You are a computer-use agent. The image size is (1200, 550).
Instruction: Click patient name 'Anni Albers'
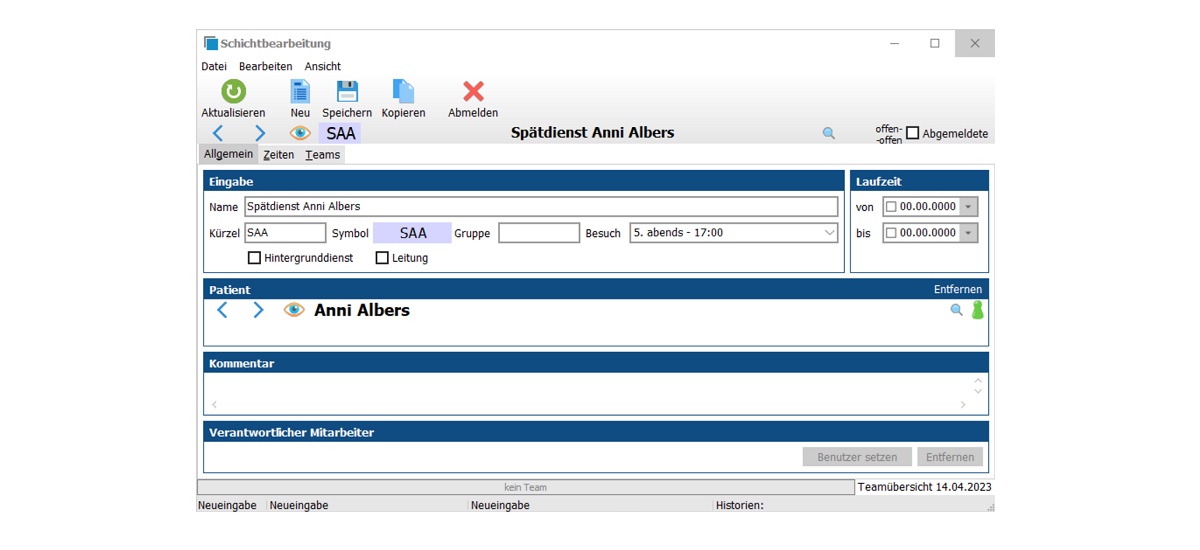[x=362, y=310]
